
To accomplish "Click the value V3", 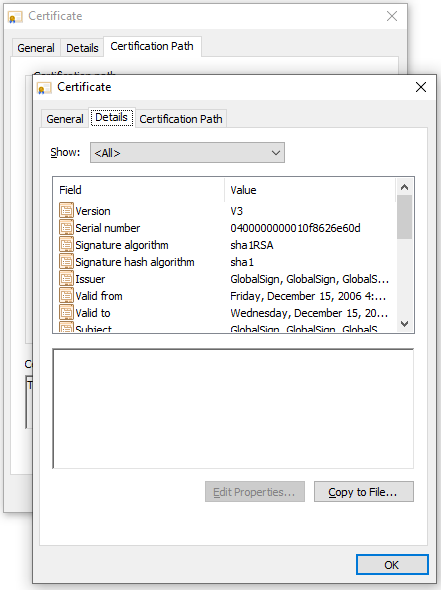I will point(236,211).
